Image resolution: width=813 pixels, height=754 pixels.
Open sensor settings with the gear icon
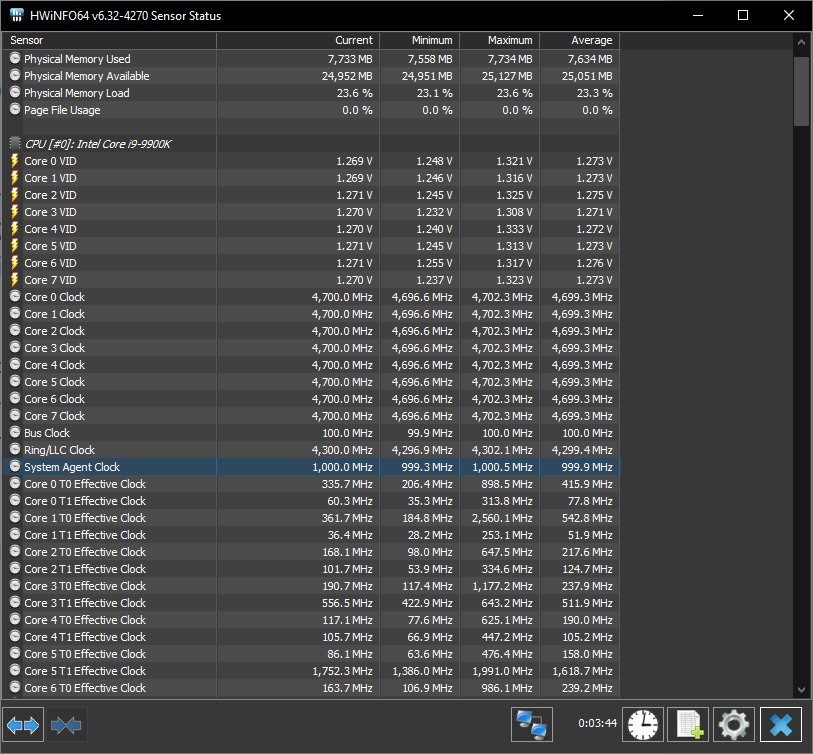pos(734,724)
